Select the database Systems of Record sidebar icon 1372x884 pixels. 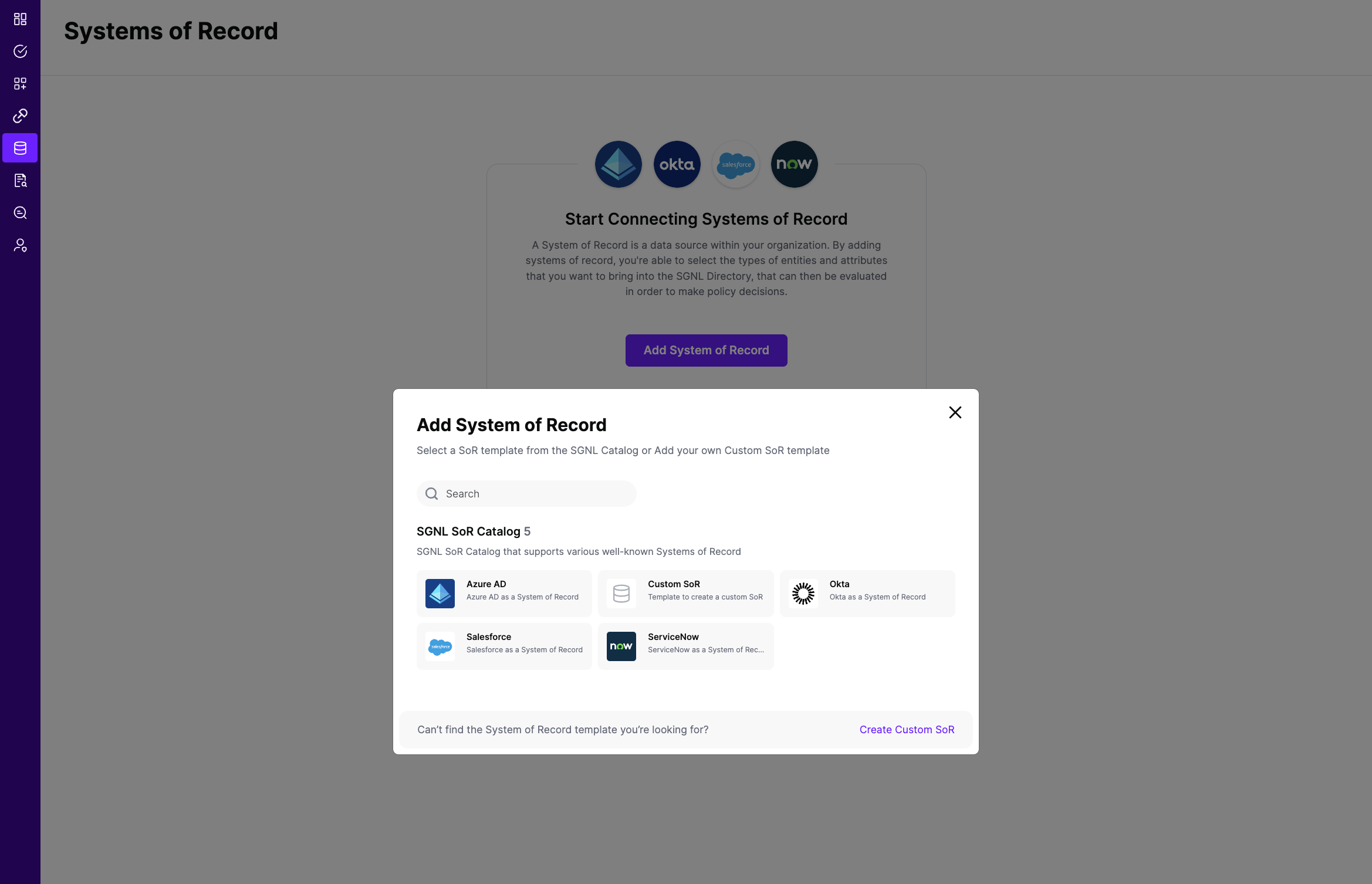tap(20, 148)
